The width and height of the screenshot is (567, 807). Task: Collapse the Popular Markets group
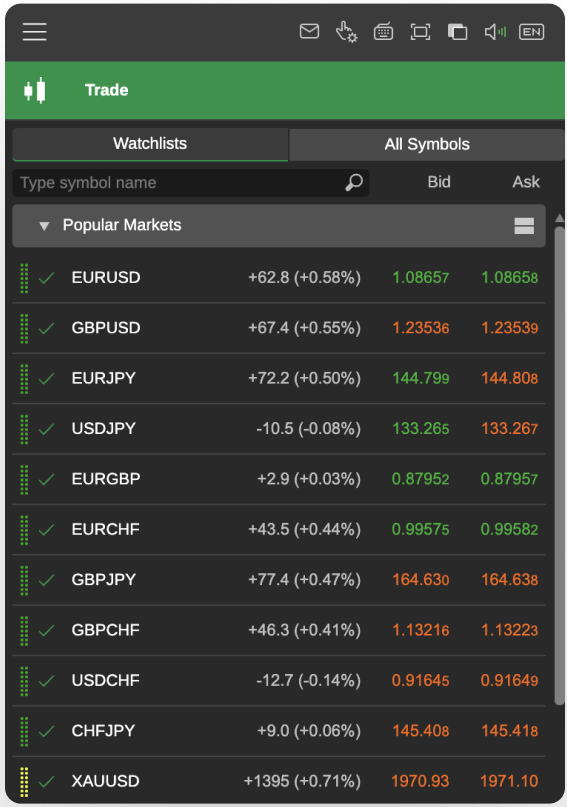44,226
